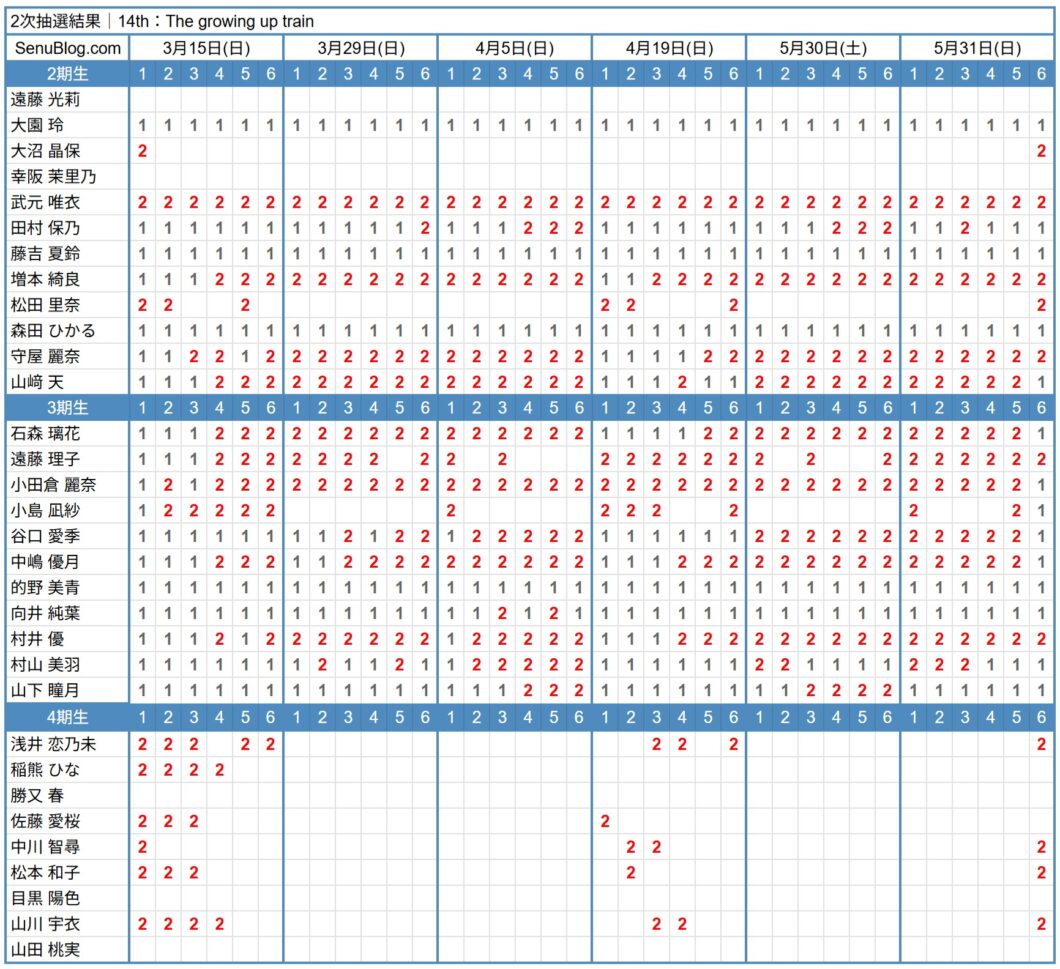Screen dimensions: 1060x969
Task: Click the red 2 in 佐藤 愛桜's 4月19日 column
Action: [x=605, y=821]
